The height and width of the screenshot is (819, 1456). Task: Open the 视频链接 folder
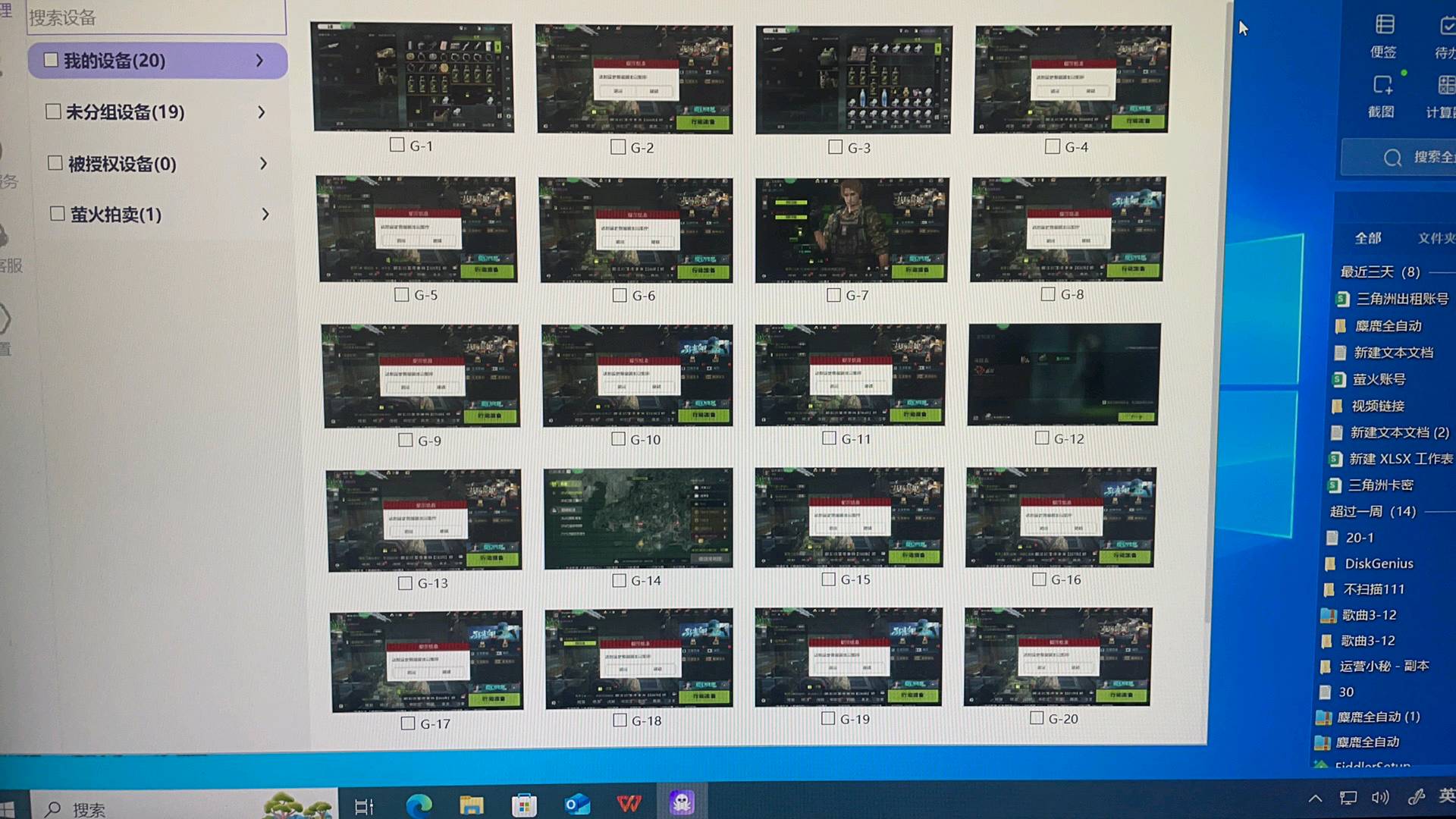tap(1369, 406)
